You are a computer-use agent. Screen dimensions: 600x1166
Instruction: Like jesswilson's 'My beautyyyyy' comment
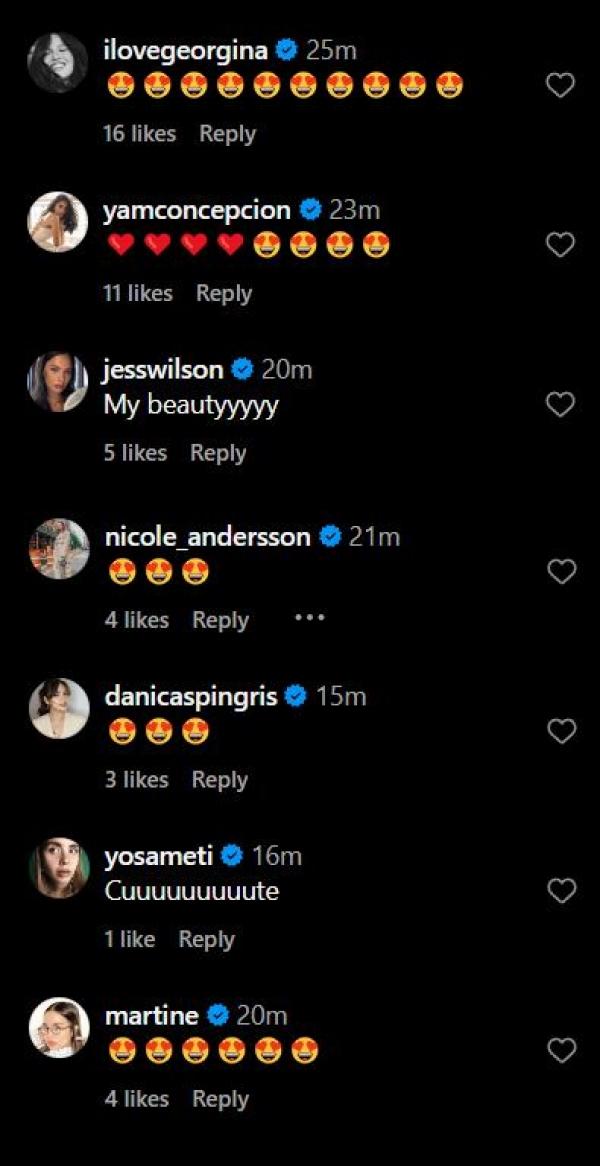tap(561, 404)
